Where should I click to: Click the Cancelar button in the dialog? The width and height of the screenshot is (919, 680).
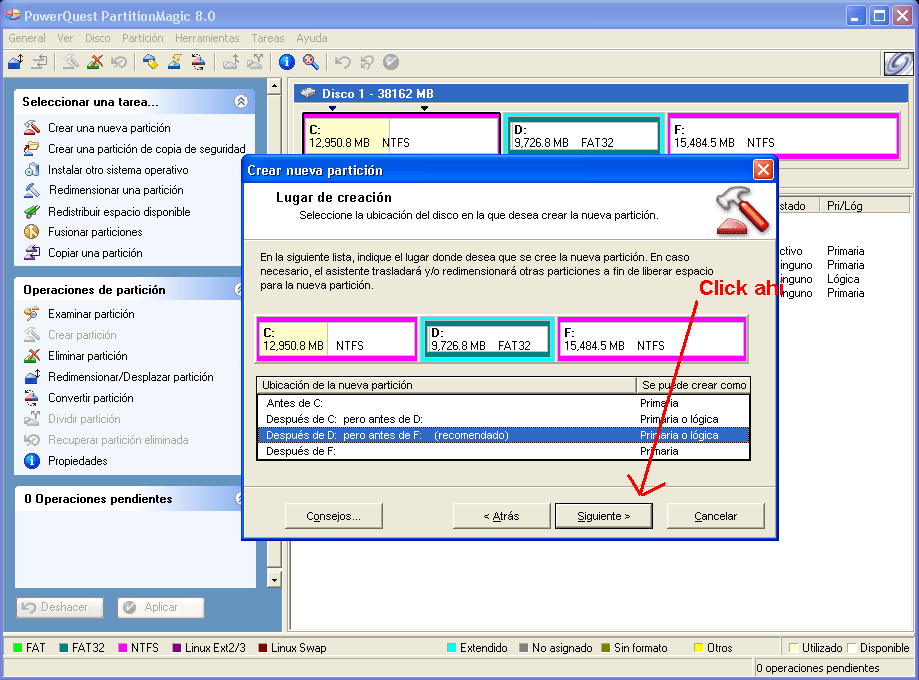pos(715,516)
